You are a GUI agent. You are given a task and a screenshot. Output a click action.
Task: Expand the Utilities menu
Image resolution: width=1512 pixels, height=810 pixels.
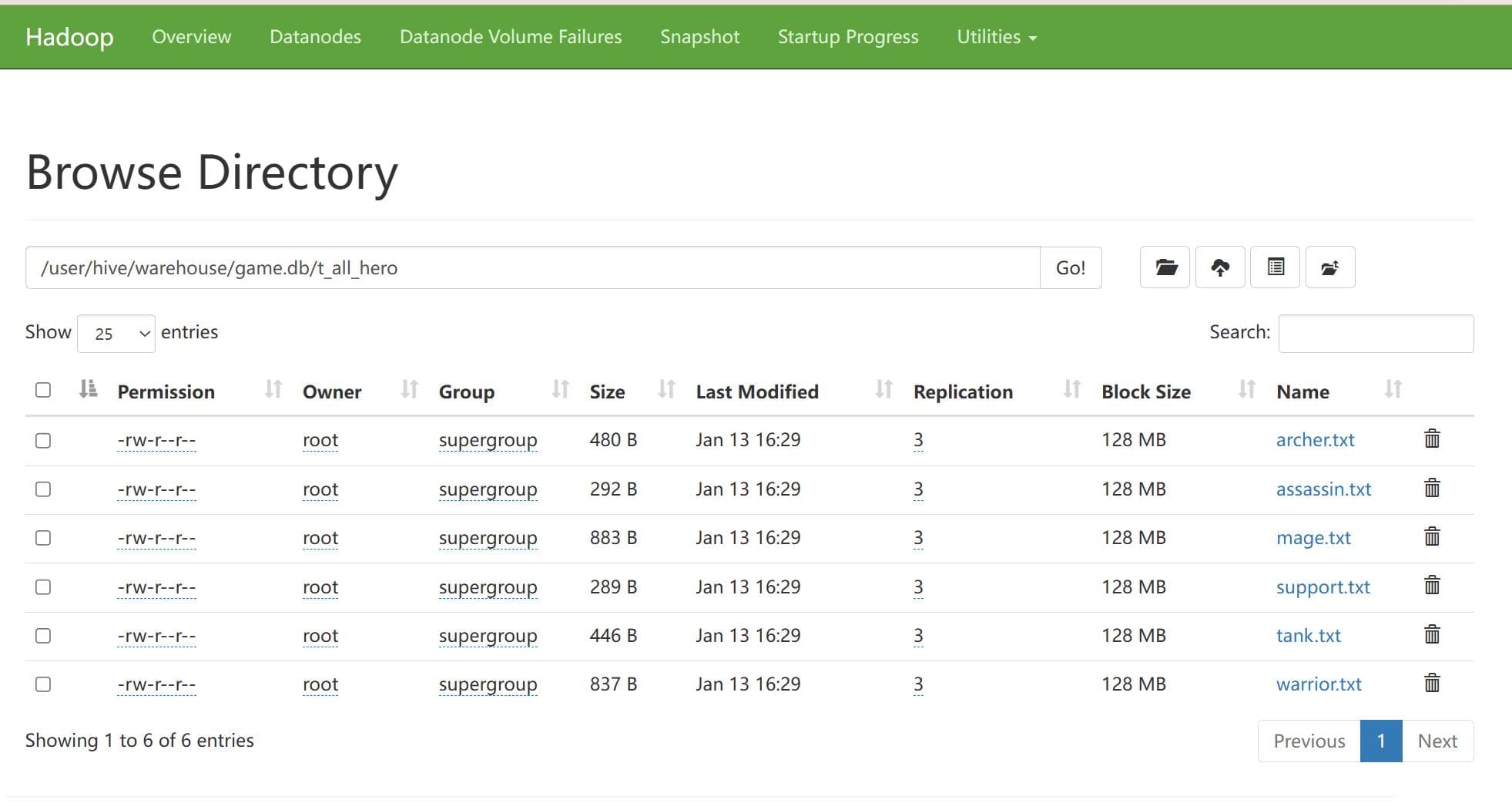point(997,37)
